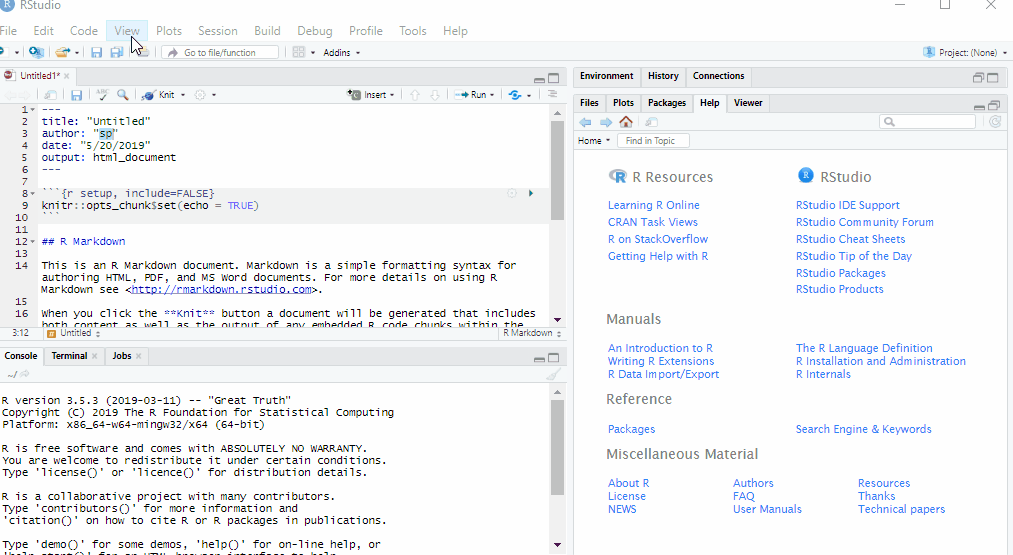Viewport: 1013px width, 555px height.
Task: Click the Help home icon
Action: click(626, 121)
